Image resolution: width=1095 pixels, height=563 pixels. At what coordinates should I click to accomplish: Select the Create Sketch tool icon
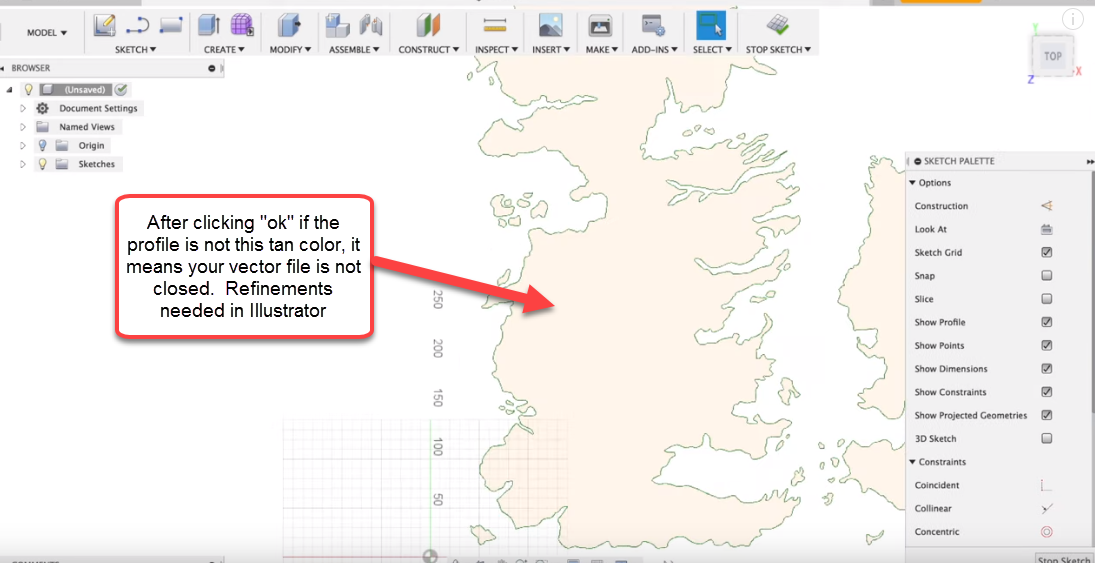pyautogui.click(x=105, y=26)
